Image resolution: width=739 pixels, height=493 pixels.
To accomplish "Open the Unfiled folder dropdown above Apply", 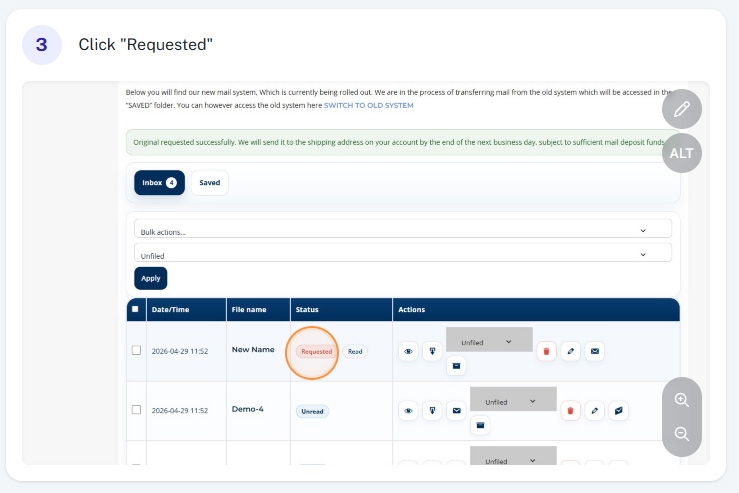I will pyautogui.click(x=403, y=253).
